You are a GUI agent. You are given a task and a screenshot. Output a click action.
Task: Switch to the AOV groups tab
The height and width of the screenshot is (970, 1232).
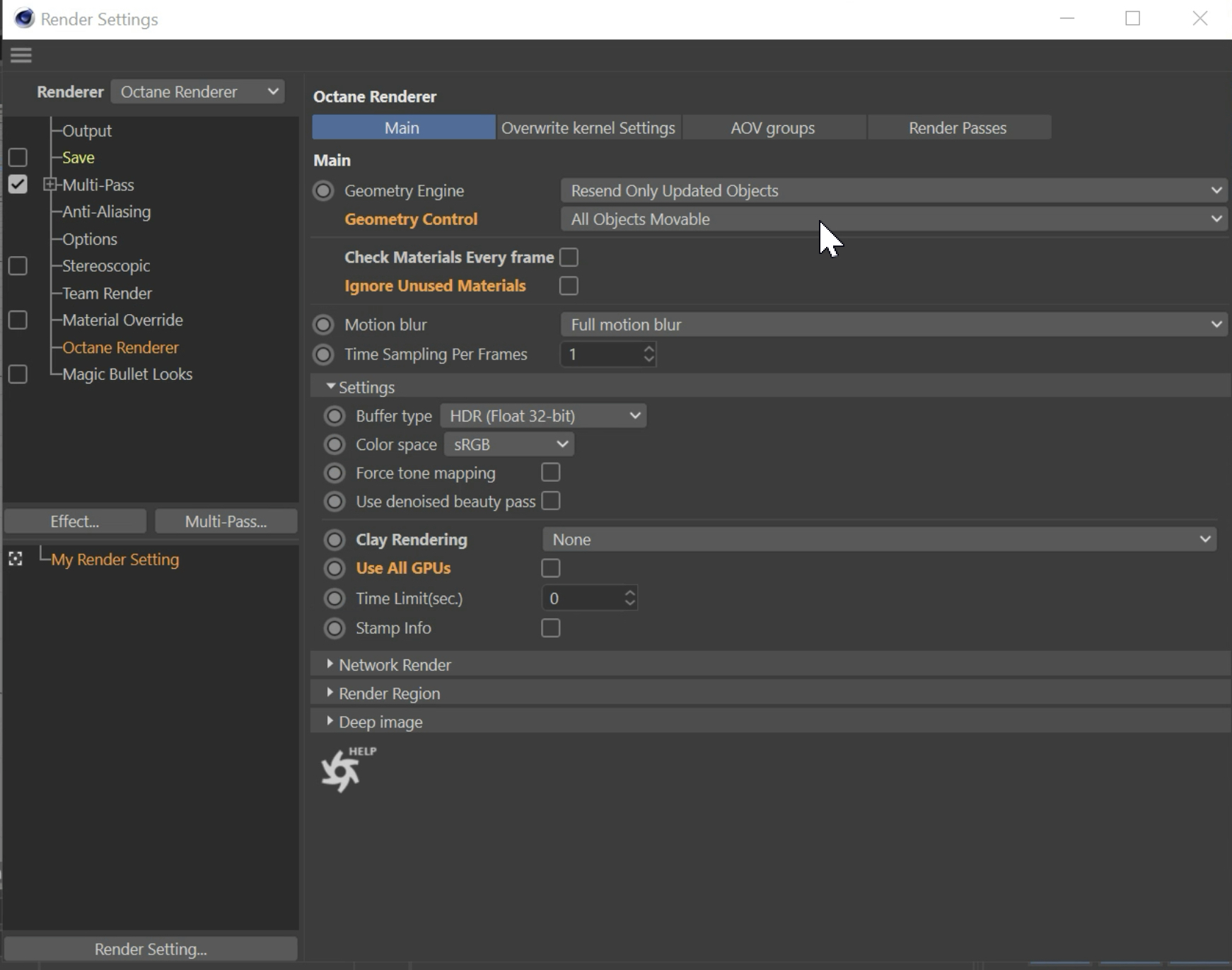[x=774, y=128]
